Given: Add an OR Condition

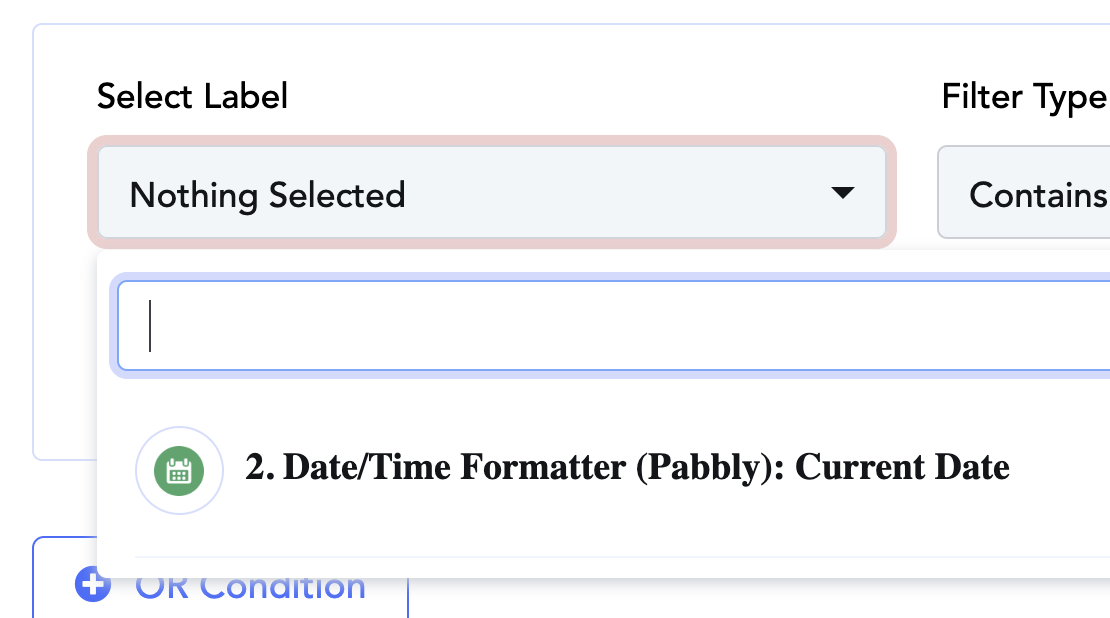Looking at the screenshot, I should (220, 585).
